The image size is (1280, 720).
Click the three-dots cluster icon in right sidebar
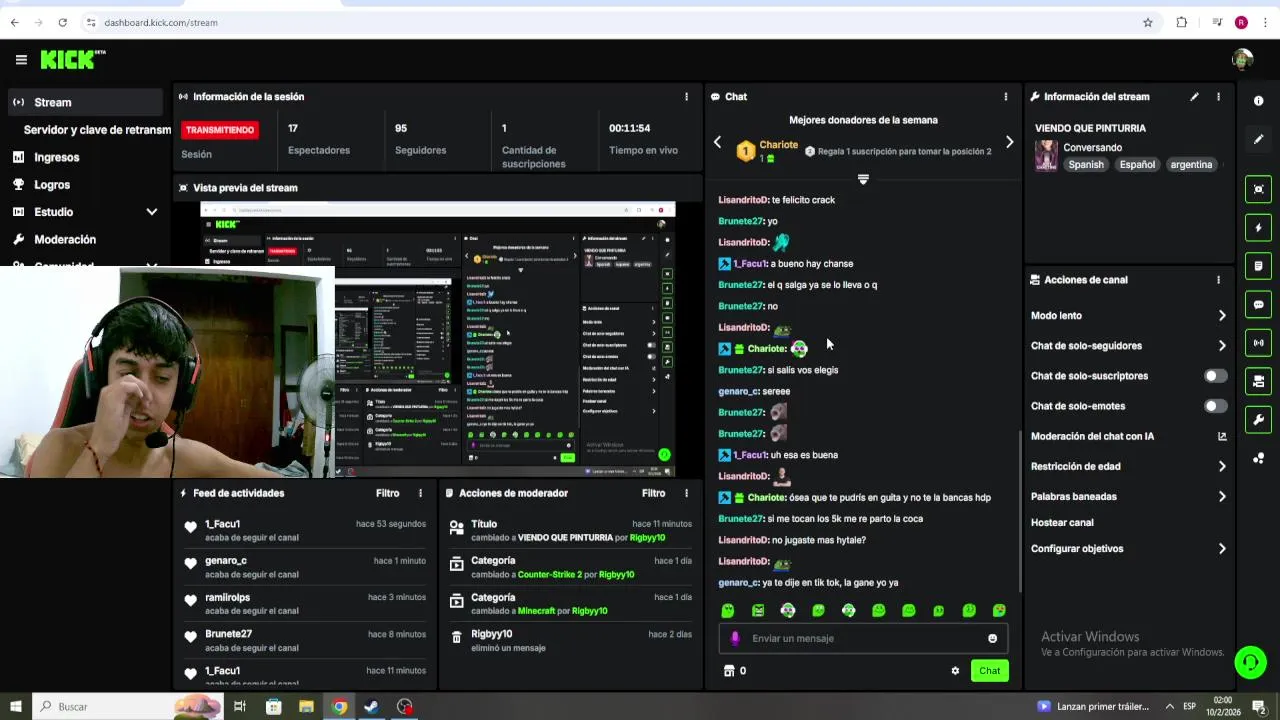1258,458
